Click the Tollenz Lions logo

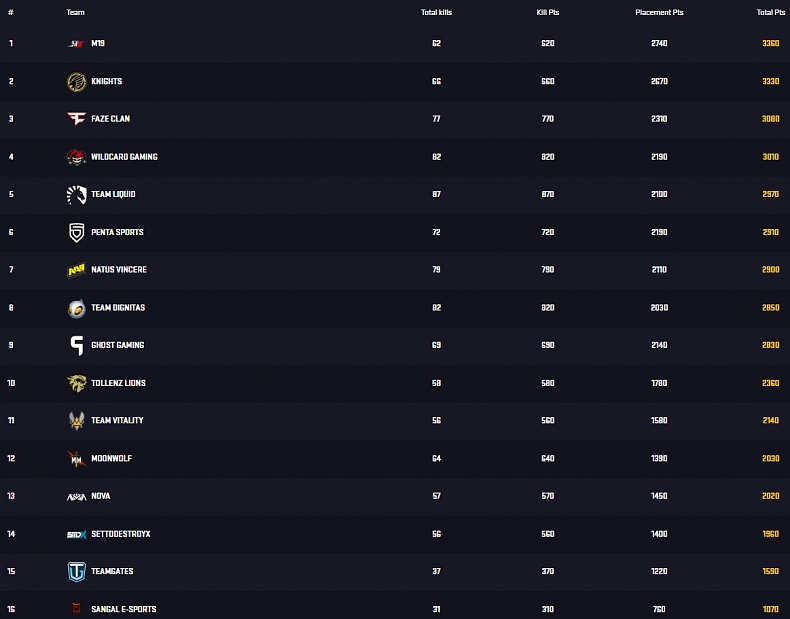click(x=76, y=383)
